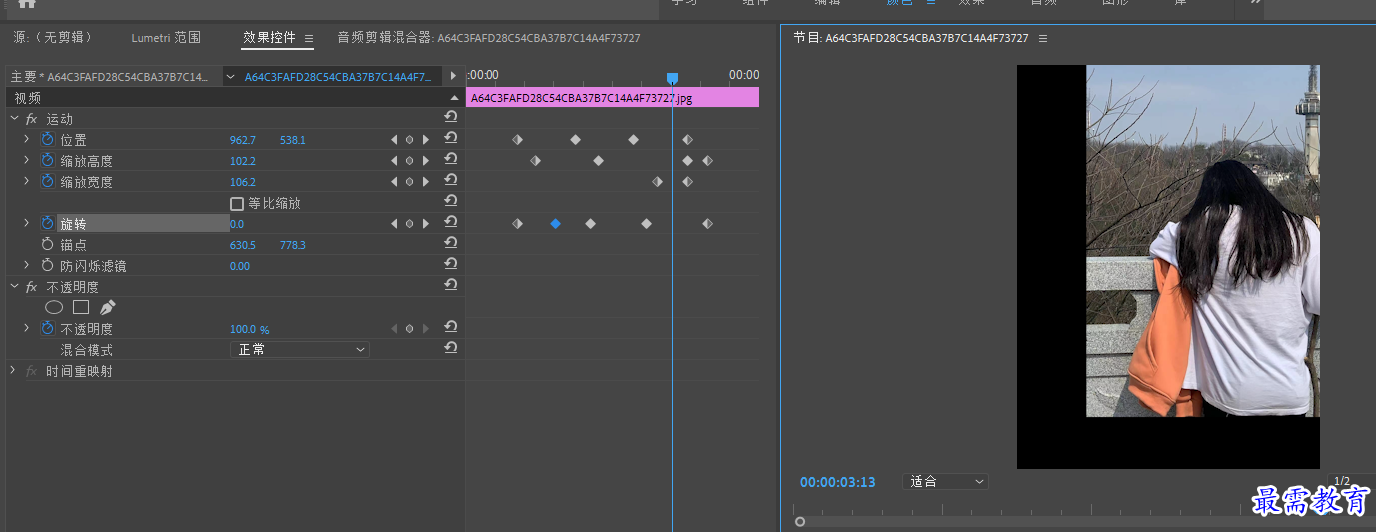
Task: Expand the 缩放高度 property
Action: tap(27, 161)
